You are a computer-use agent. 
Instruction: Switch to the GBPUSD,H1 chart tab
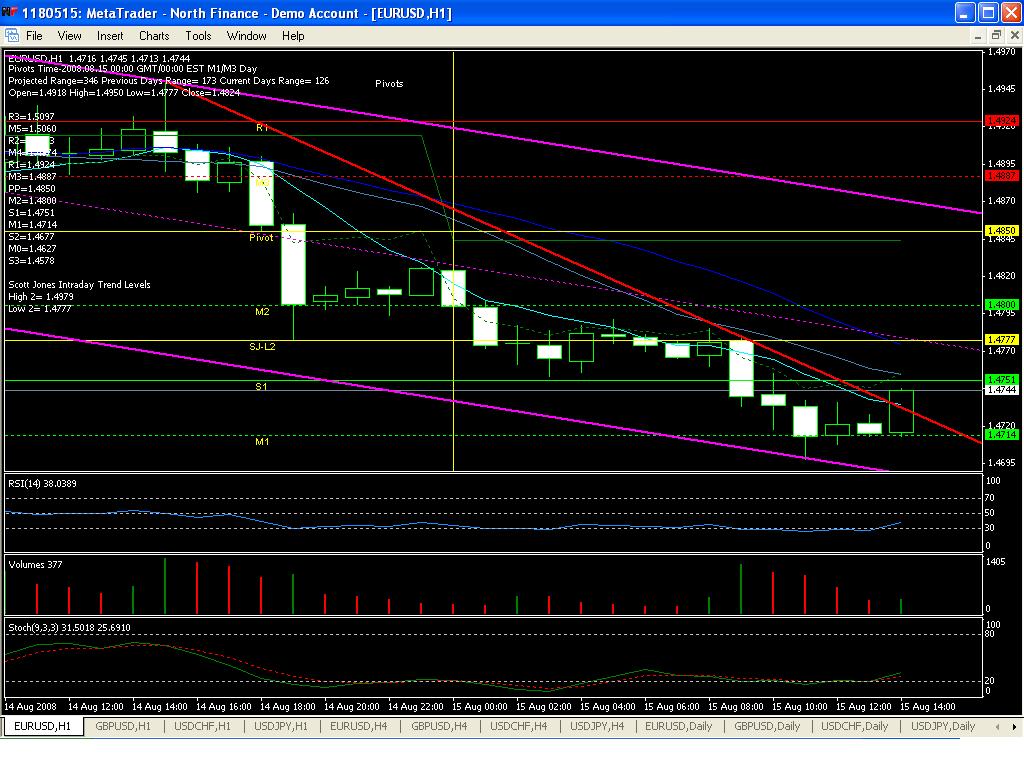(124, 726)
